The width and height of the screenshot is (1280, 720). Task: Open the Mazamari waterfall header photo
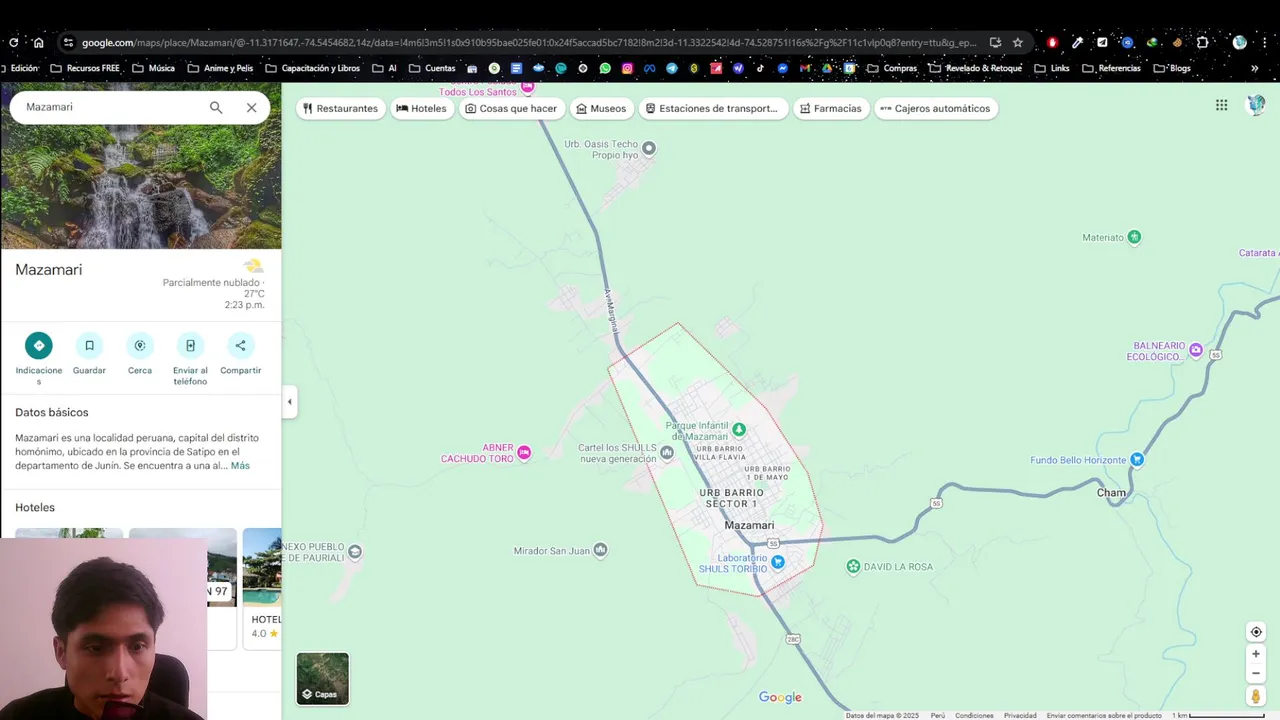click(x=141, y=188)
